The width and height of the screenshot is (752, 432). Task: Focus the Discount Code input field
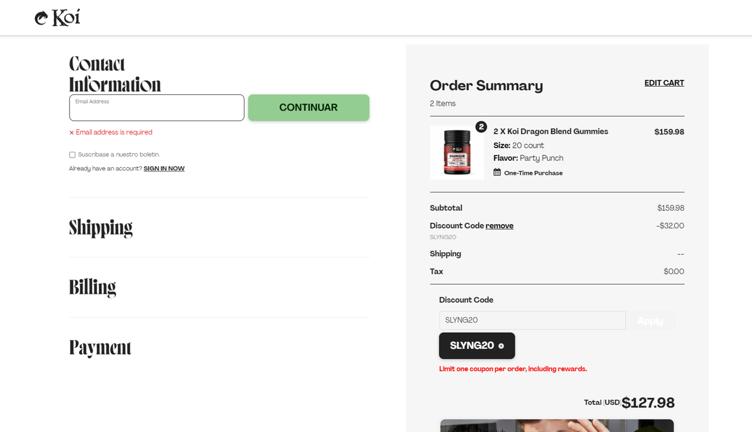[532, 320]
